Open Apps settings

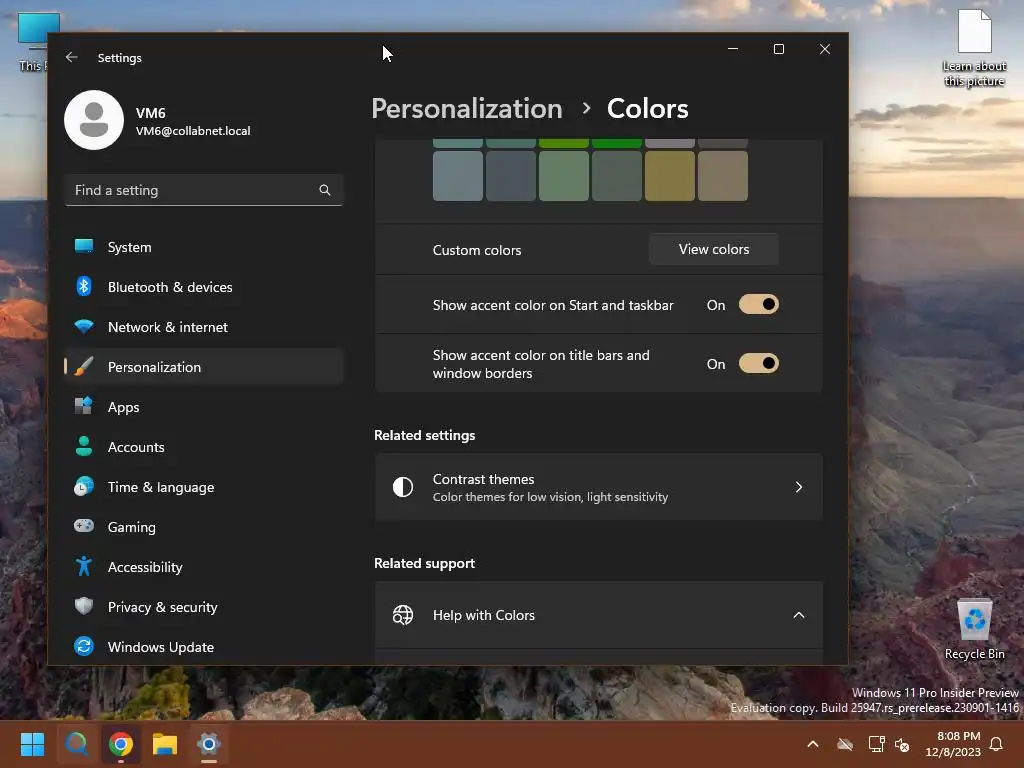tap(204, 407)
